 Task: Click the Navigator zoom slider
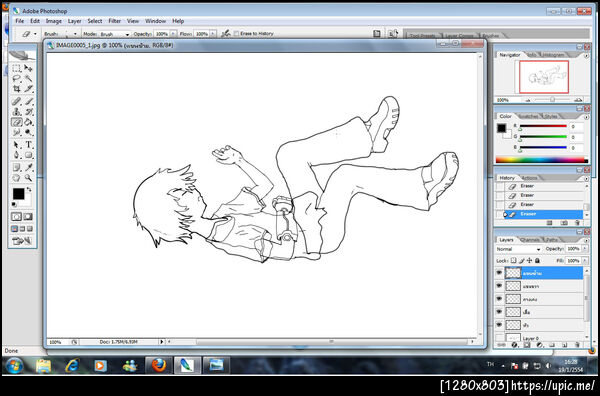[x=553, y=99]
